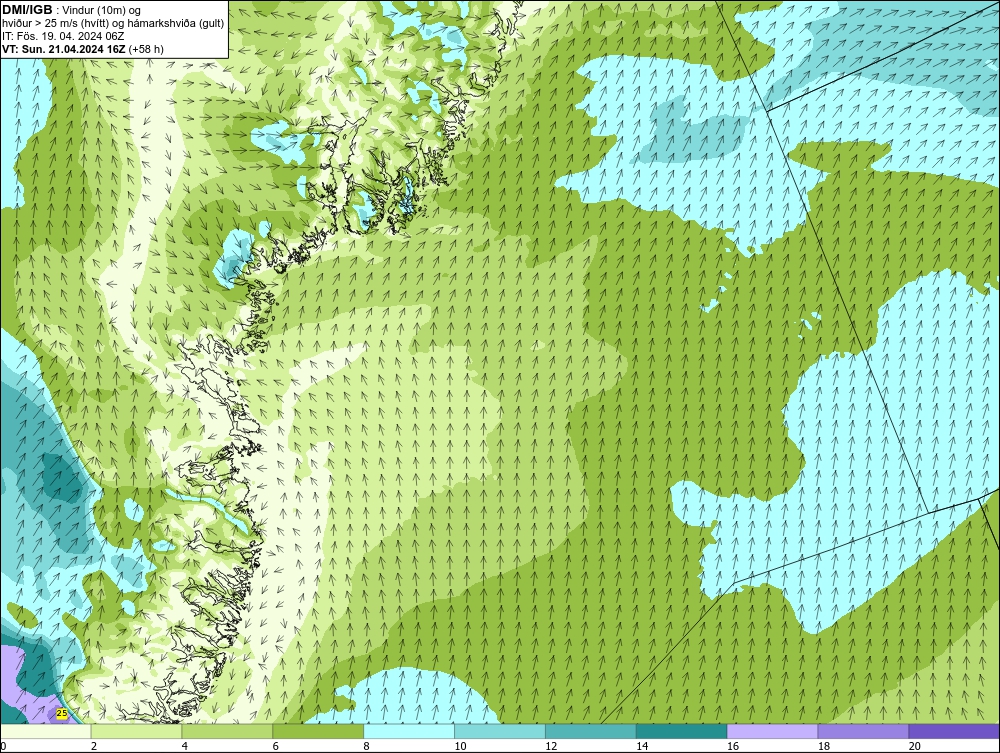Click the IT: Fös. 19. 04. 2024 06Z line
Screen dimensions: 1000x753
(x=63, y=36)
